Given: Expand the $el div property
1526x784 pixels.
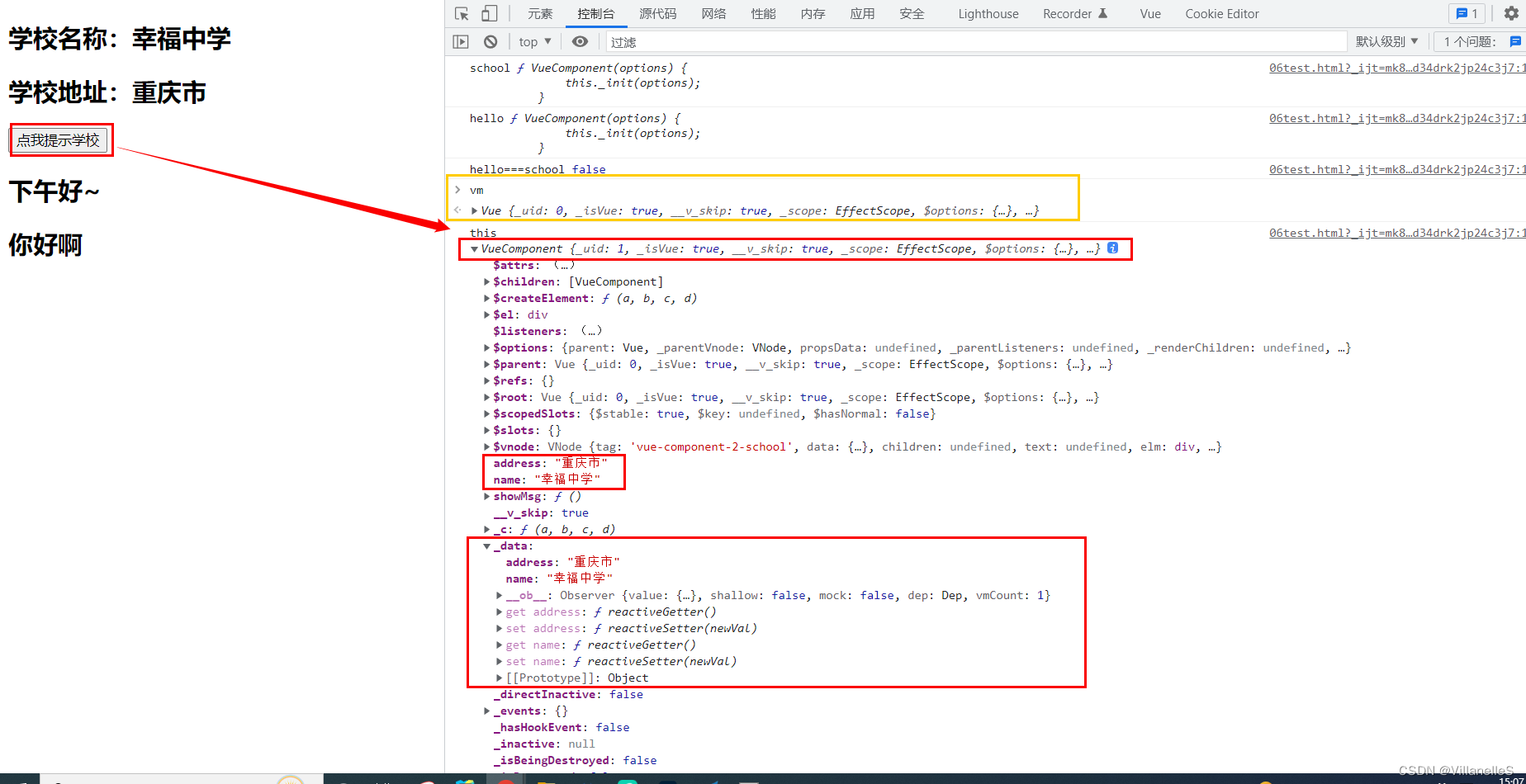Looking at the screenshot, I should pyautogui.click(x=487, y=314).
